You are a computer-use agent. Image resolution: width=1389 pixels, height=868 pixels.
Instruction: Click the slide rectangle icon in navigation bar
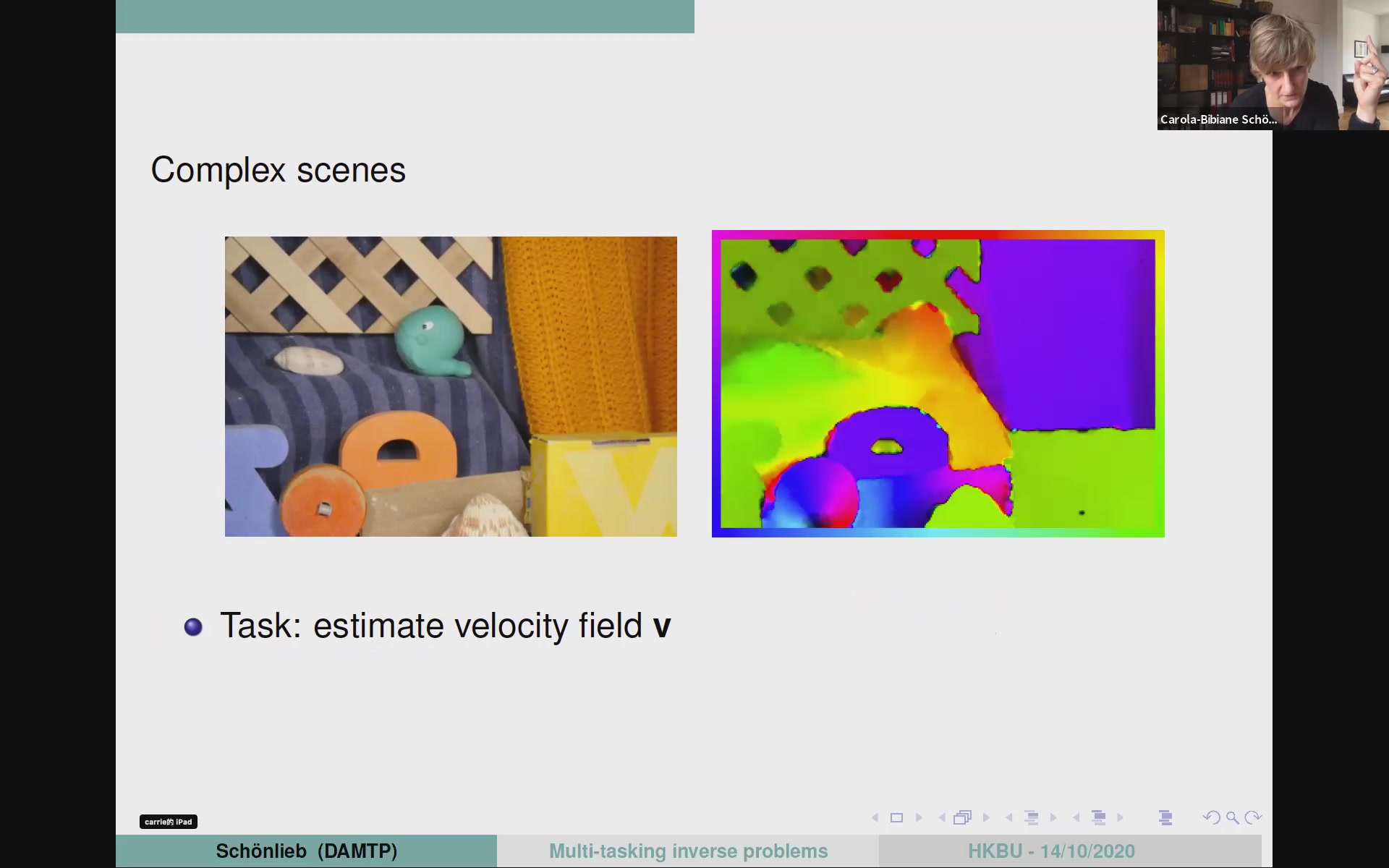(x=896, y=817)
